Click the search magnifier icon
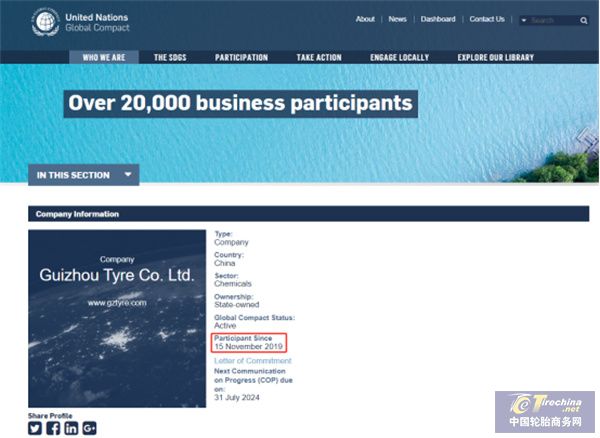The image size is (600, 438). (x=584, y=20)
